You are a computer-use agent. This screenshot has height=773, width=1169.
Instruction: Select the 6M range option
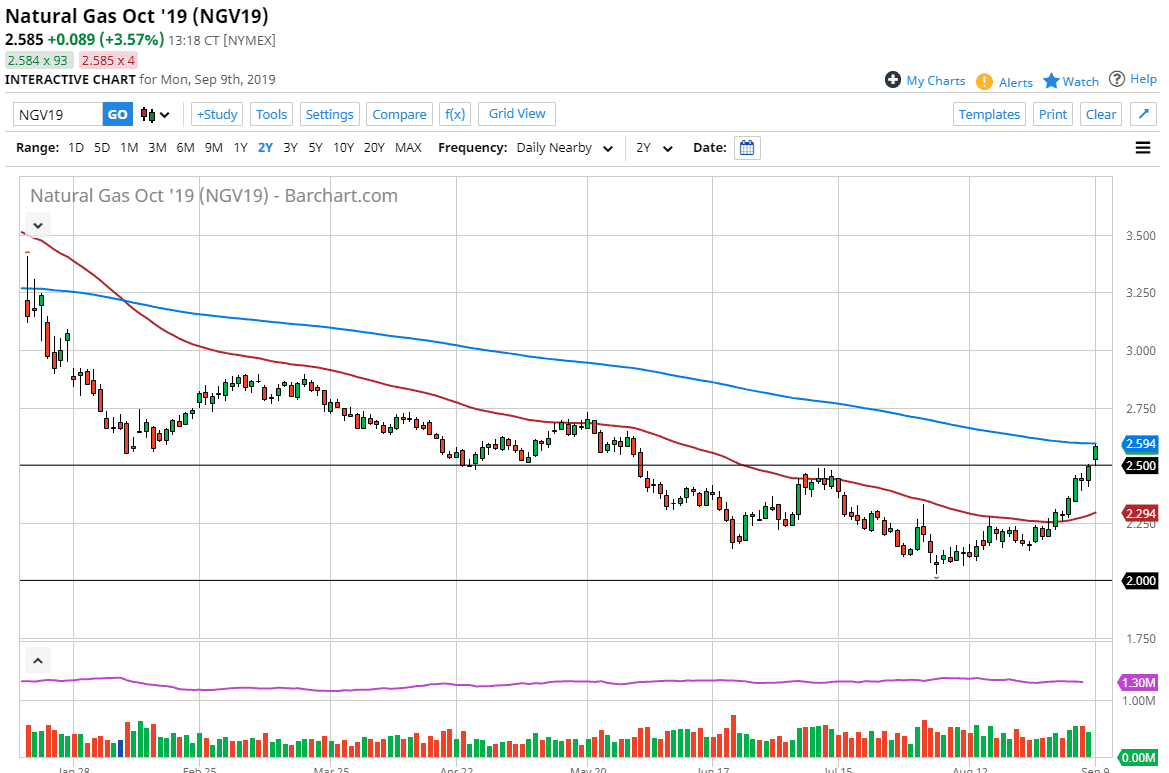tap(185, 148)
